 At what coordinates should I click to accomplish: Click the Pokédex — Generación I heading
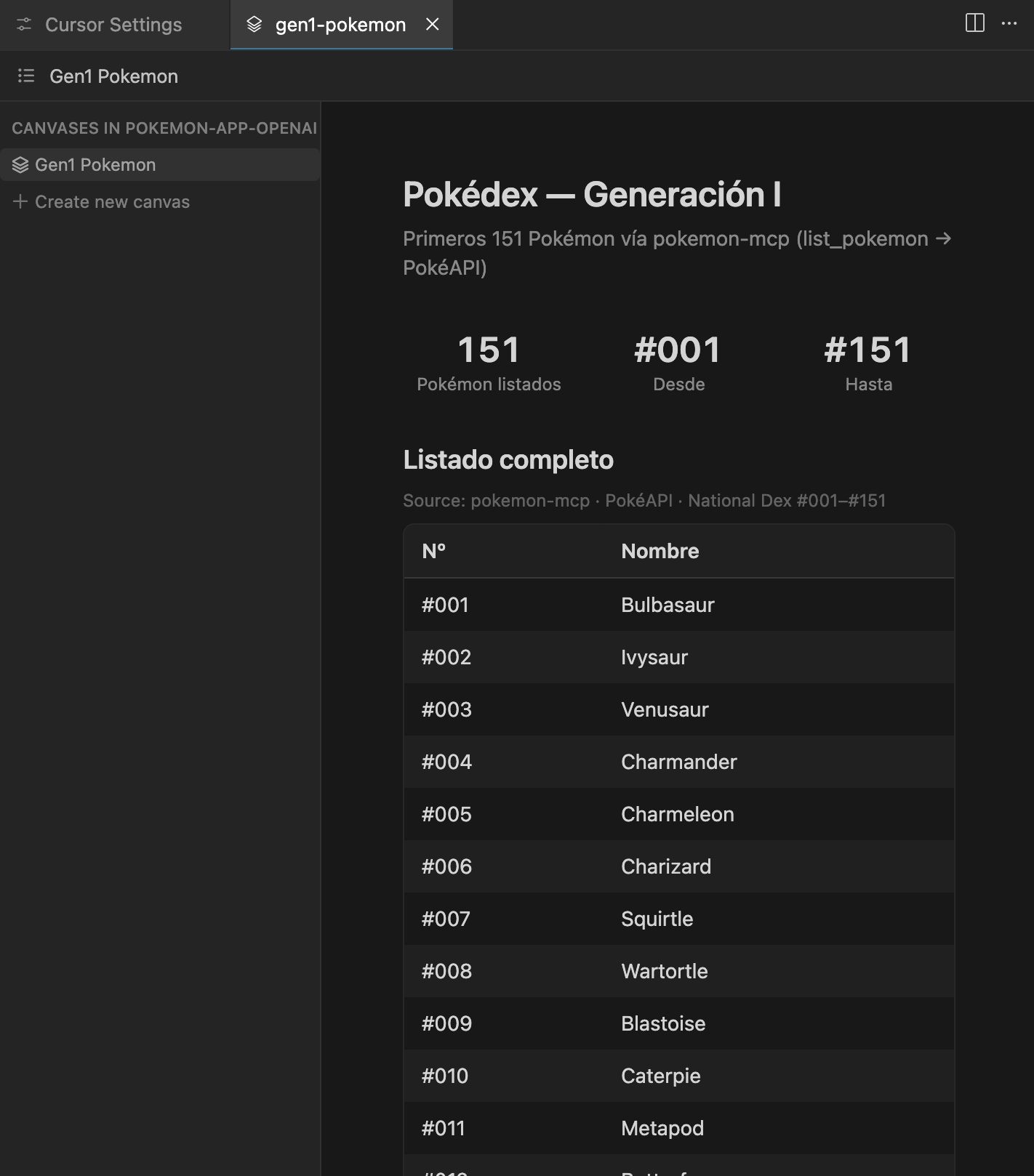592,195
